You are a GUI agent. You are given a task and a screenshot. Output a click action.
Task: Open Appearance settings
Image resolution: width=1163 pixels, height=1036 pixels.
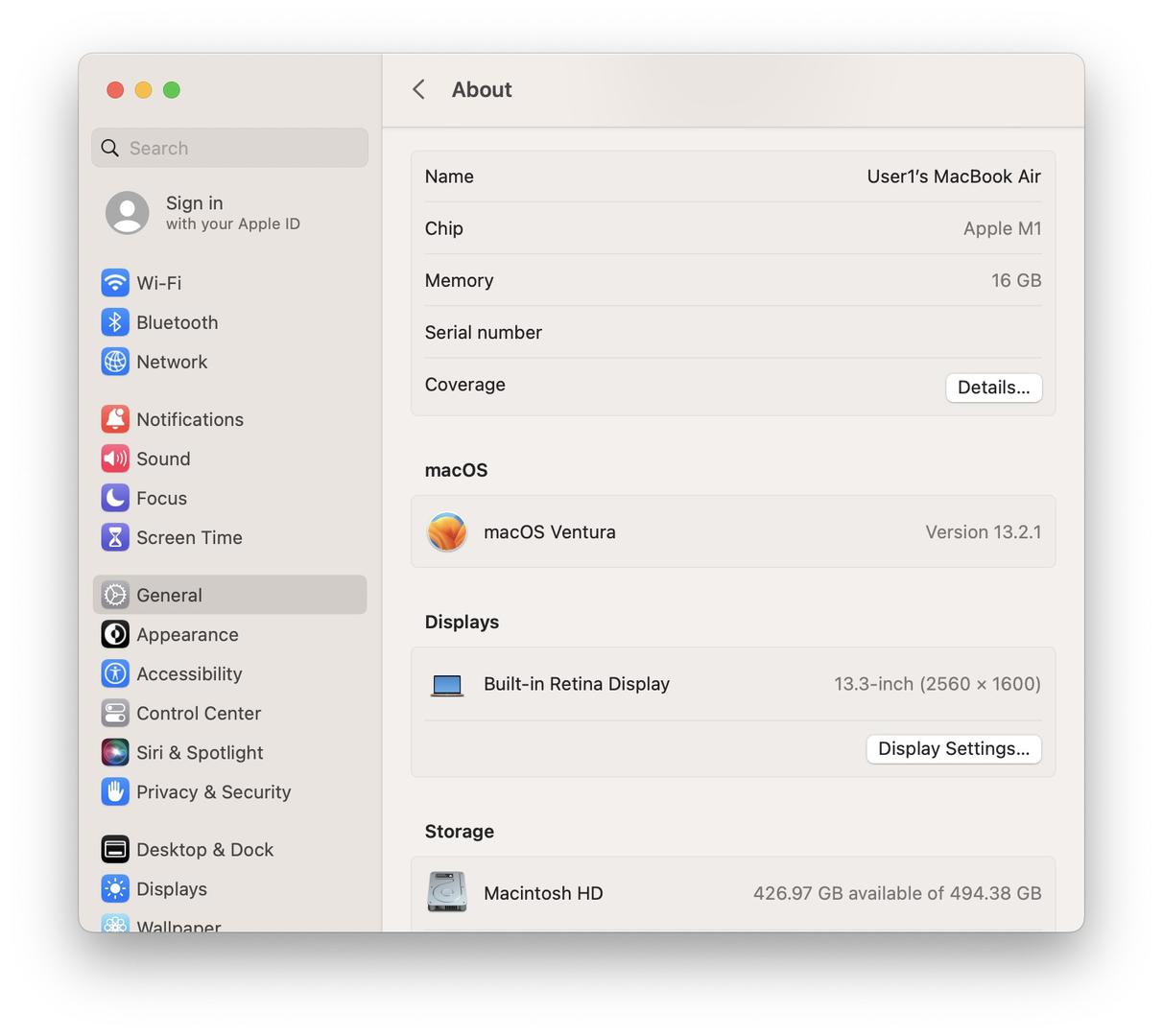click(229, 634)
